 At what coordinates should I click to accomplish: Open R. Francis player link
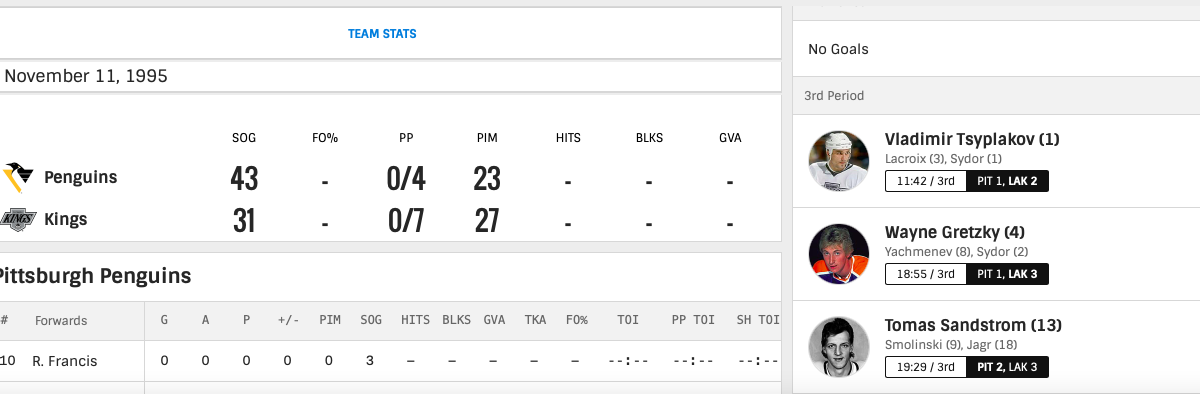(x=65, y=361)
